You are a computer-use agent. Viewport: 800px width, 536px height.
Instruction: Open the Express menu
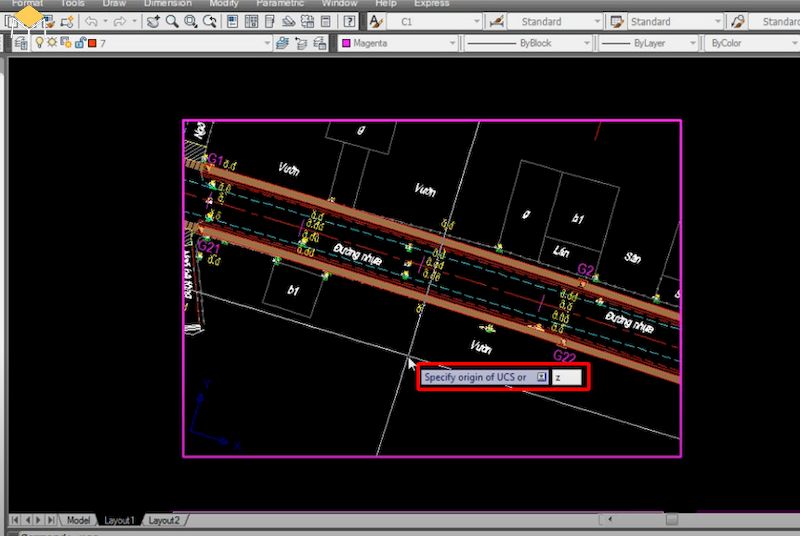(x=432, y=3)
